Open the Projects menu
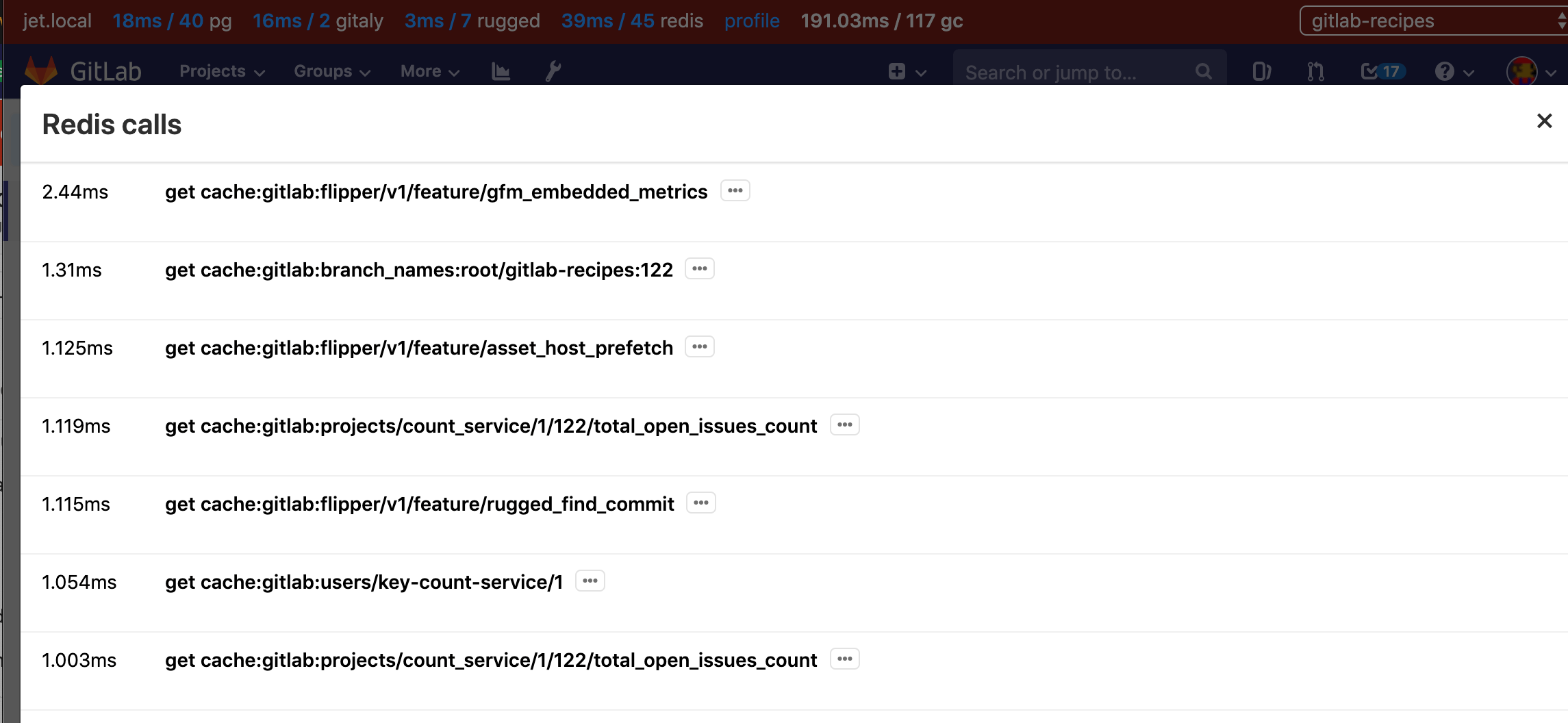Image resolution: width=1568 pixels, height=723 pixels. pos(219,71)
